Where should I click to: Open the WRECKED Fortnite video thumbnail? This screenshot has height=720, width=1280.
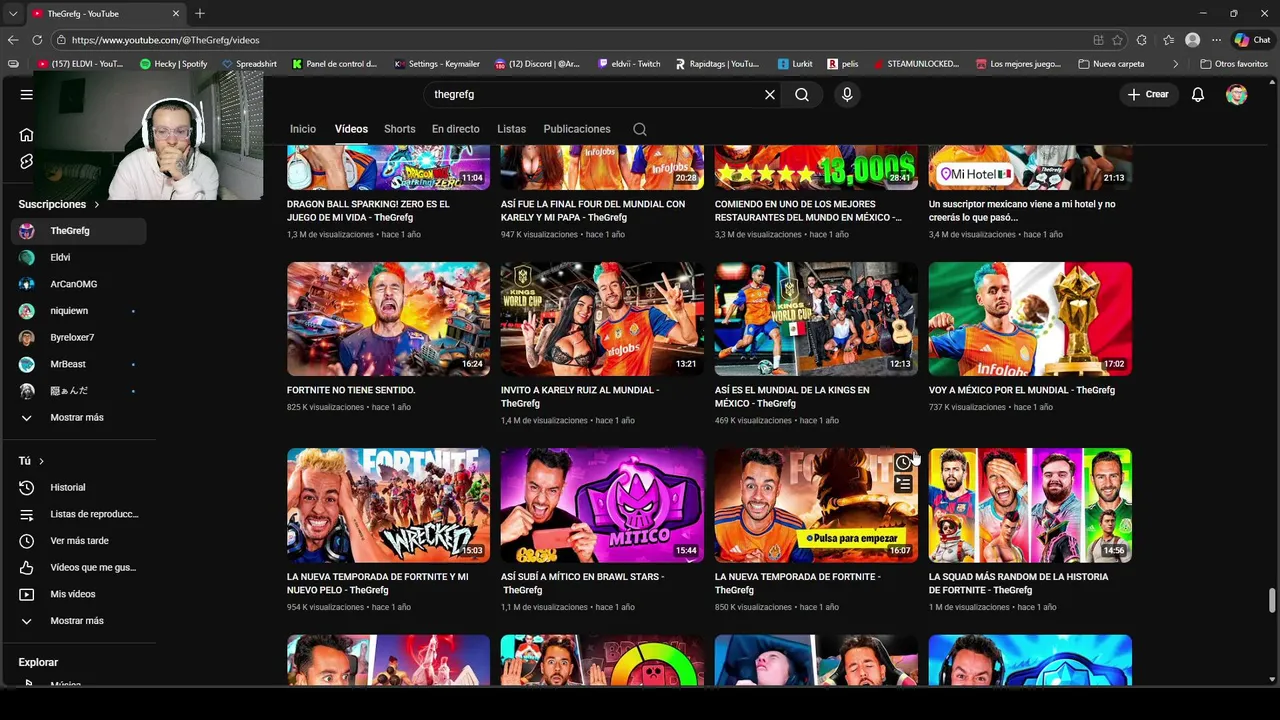(x=388, y=505)
